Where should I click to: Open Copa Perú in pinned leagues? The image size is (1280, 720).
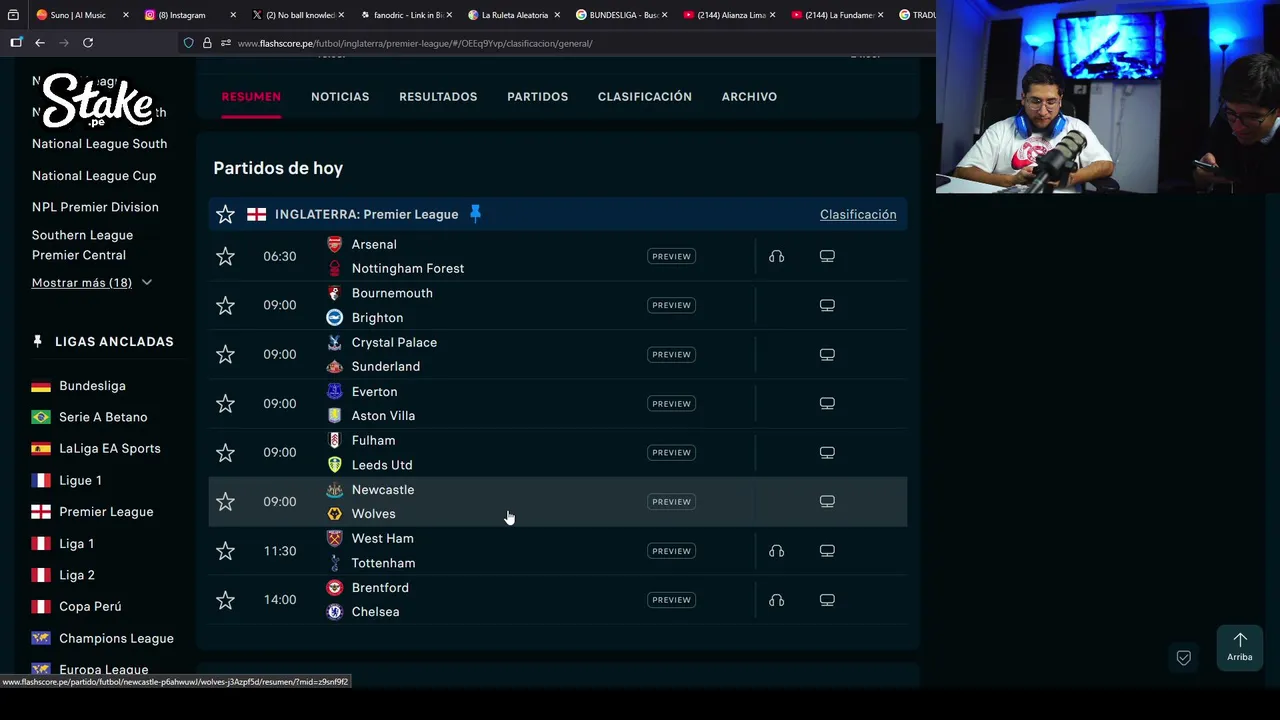tap(90, 607)
